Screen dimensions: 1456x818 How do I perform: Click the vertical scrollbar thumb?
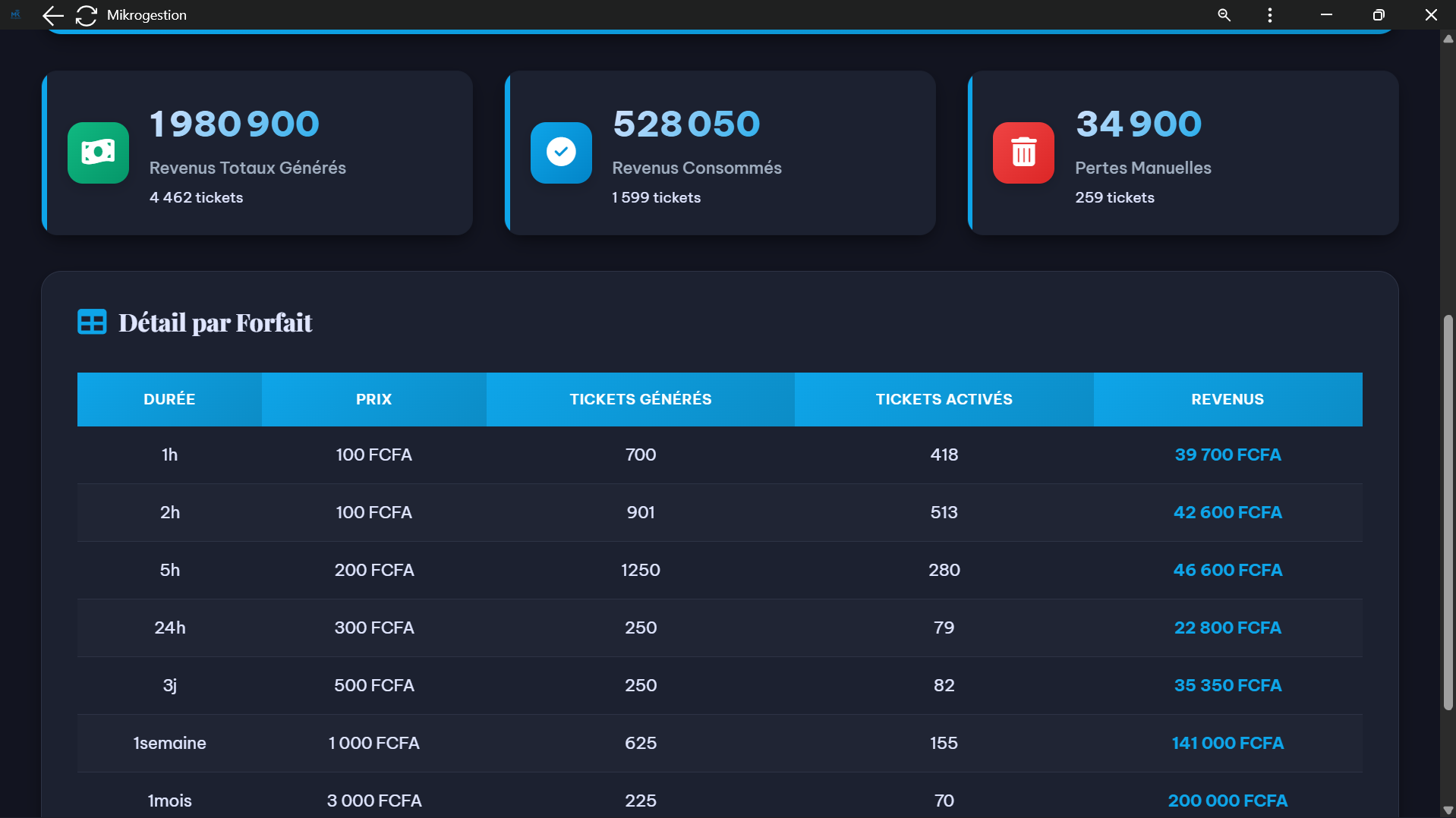click(1448, 512)
